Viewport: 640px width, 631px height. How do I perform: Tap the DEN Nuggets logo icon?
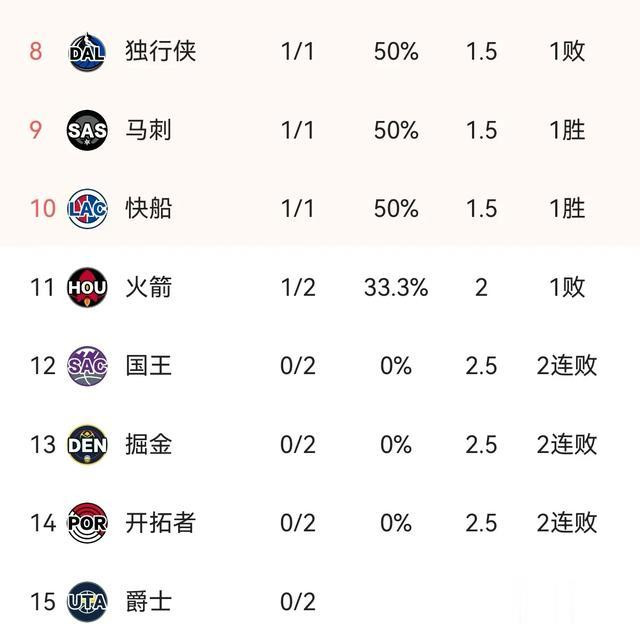tap(87, 444)
